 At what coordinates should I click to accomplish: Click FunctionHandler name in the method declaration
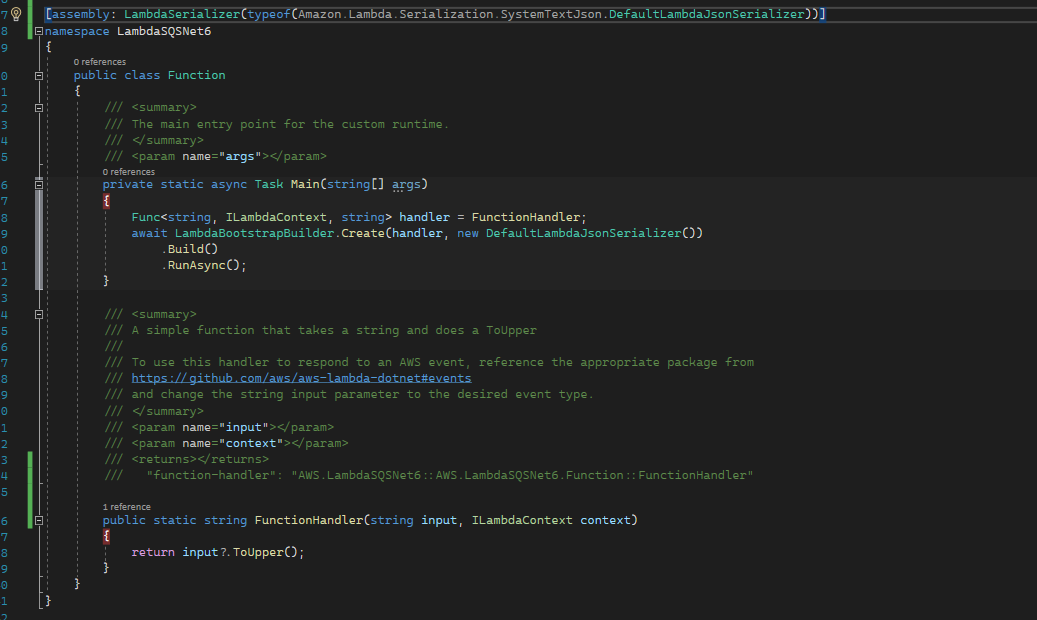coord(309,520)
